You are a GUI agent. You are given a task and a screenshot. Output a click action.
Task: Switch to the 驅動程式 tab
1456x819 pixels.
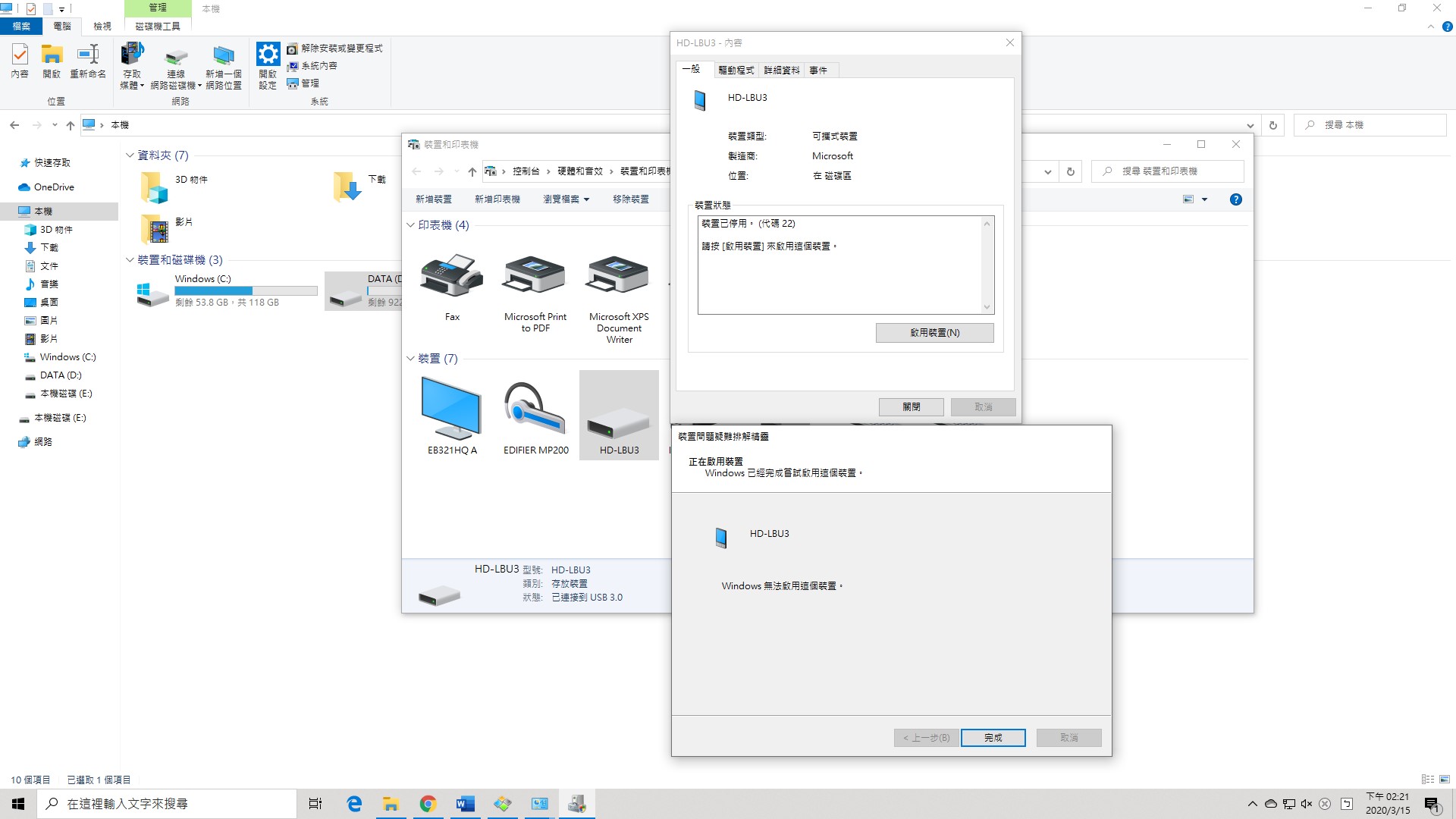click(736, 71)
